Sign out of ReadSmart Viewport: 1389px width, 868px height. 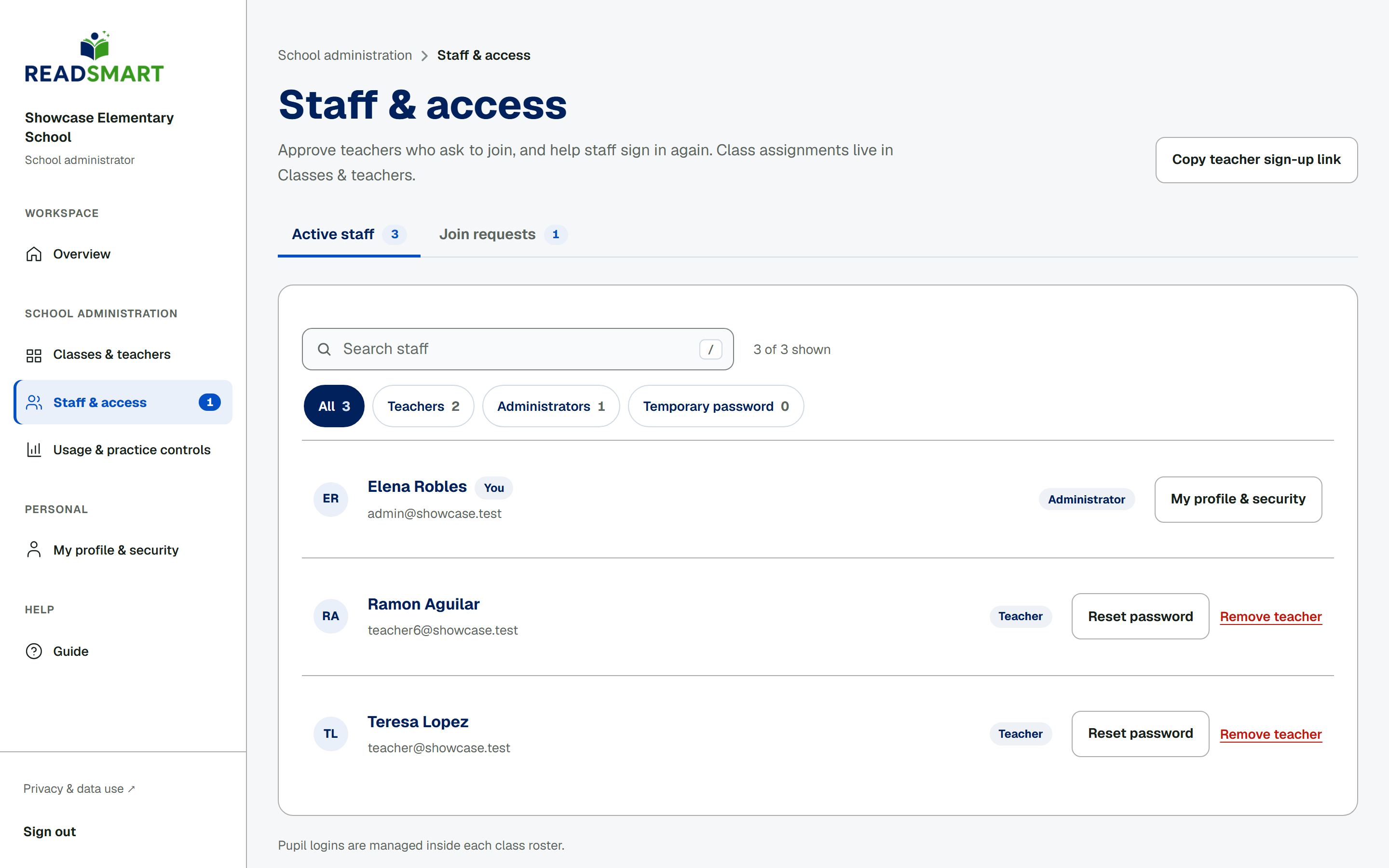(x=49, y=832)
